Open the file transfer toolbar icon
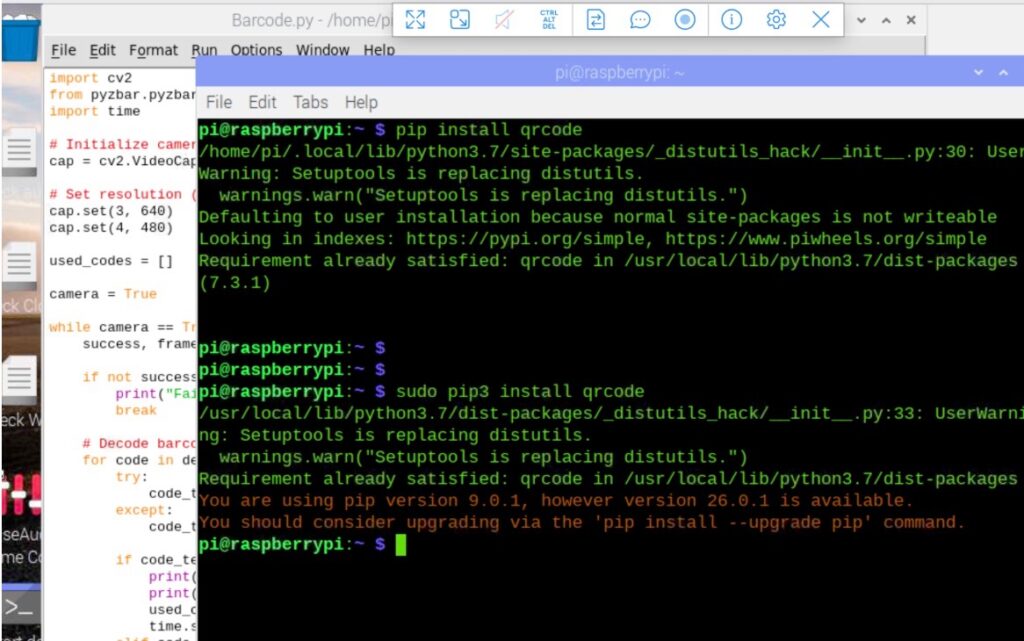This screenshot has width=1024, height=641. (x=594, y=18)
